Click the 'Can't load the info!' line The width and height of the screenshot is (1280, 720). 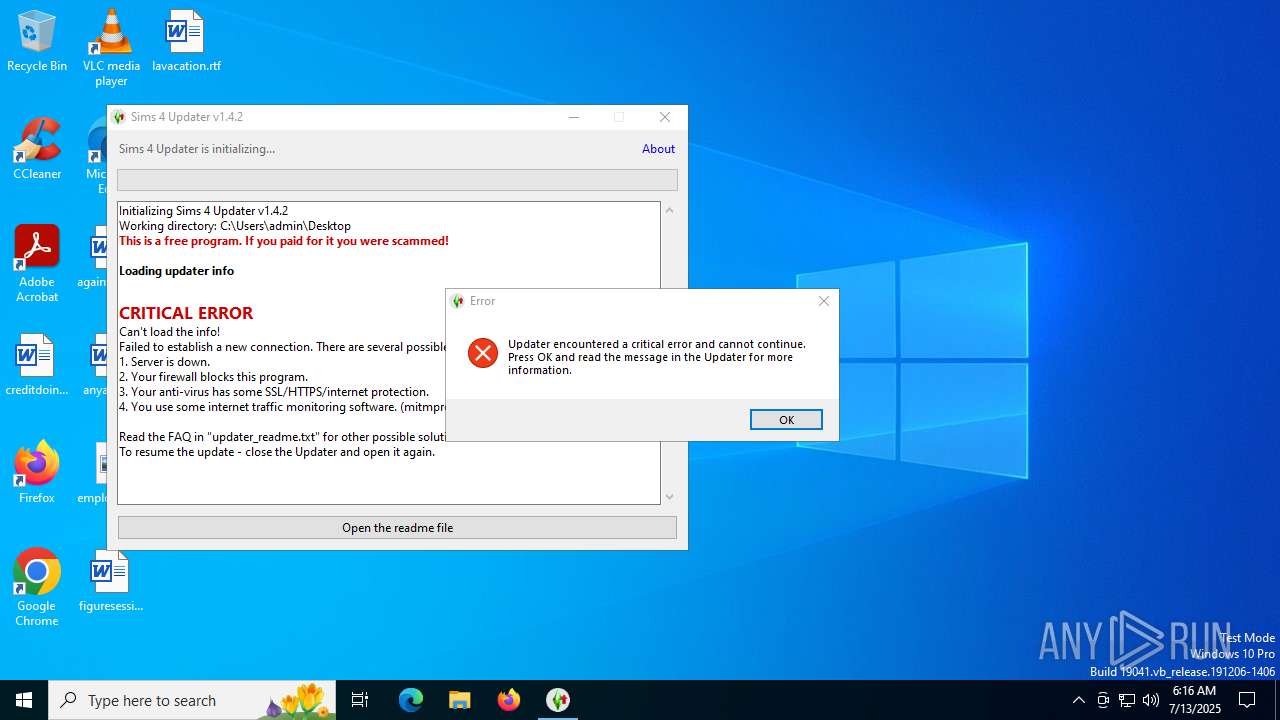coord(170,332)
